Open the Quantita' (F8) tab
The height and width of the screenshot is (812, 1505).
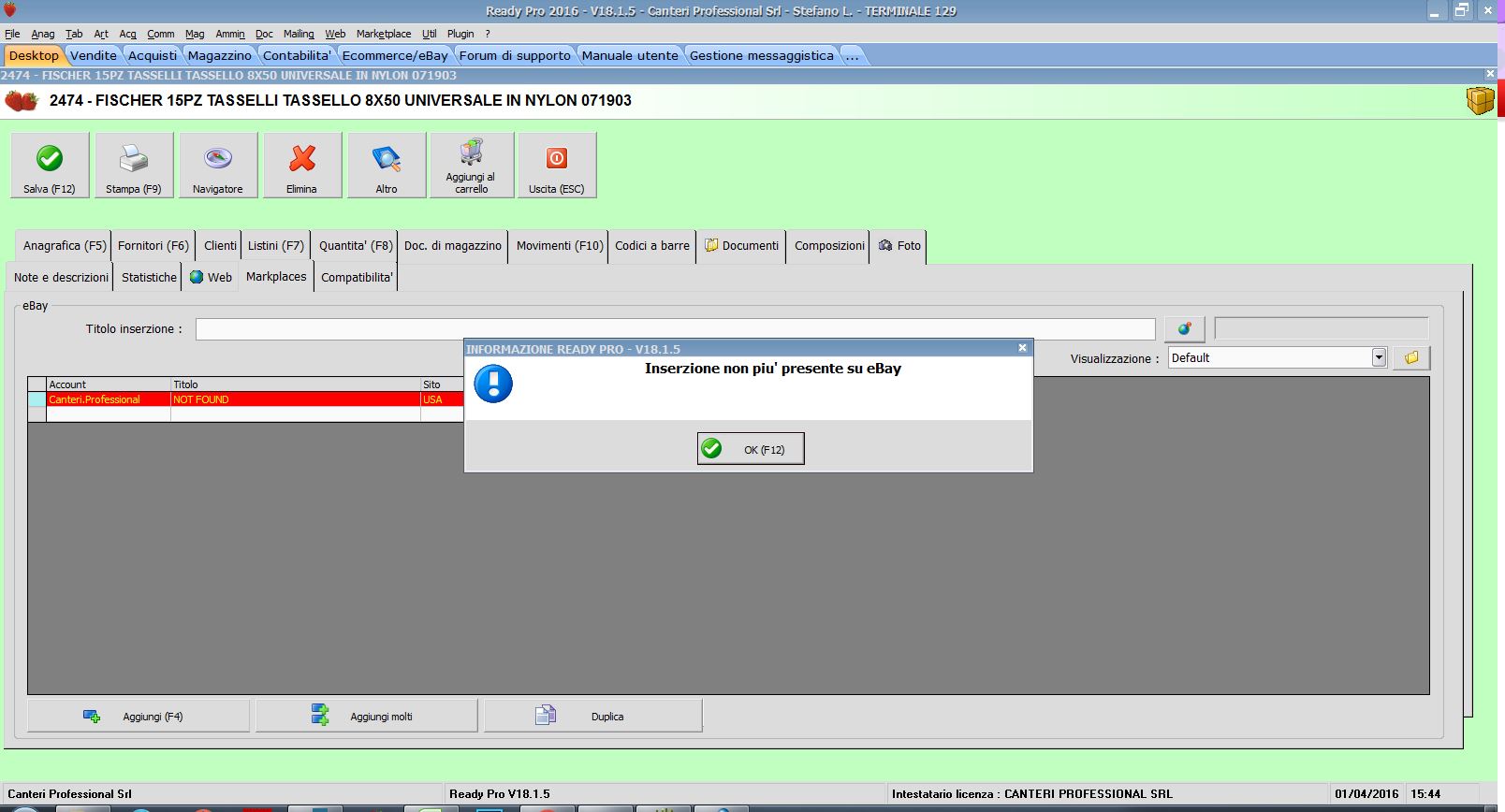(x=356, y=246)
